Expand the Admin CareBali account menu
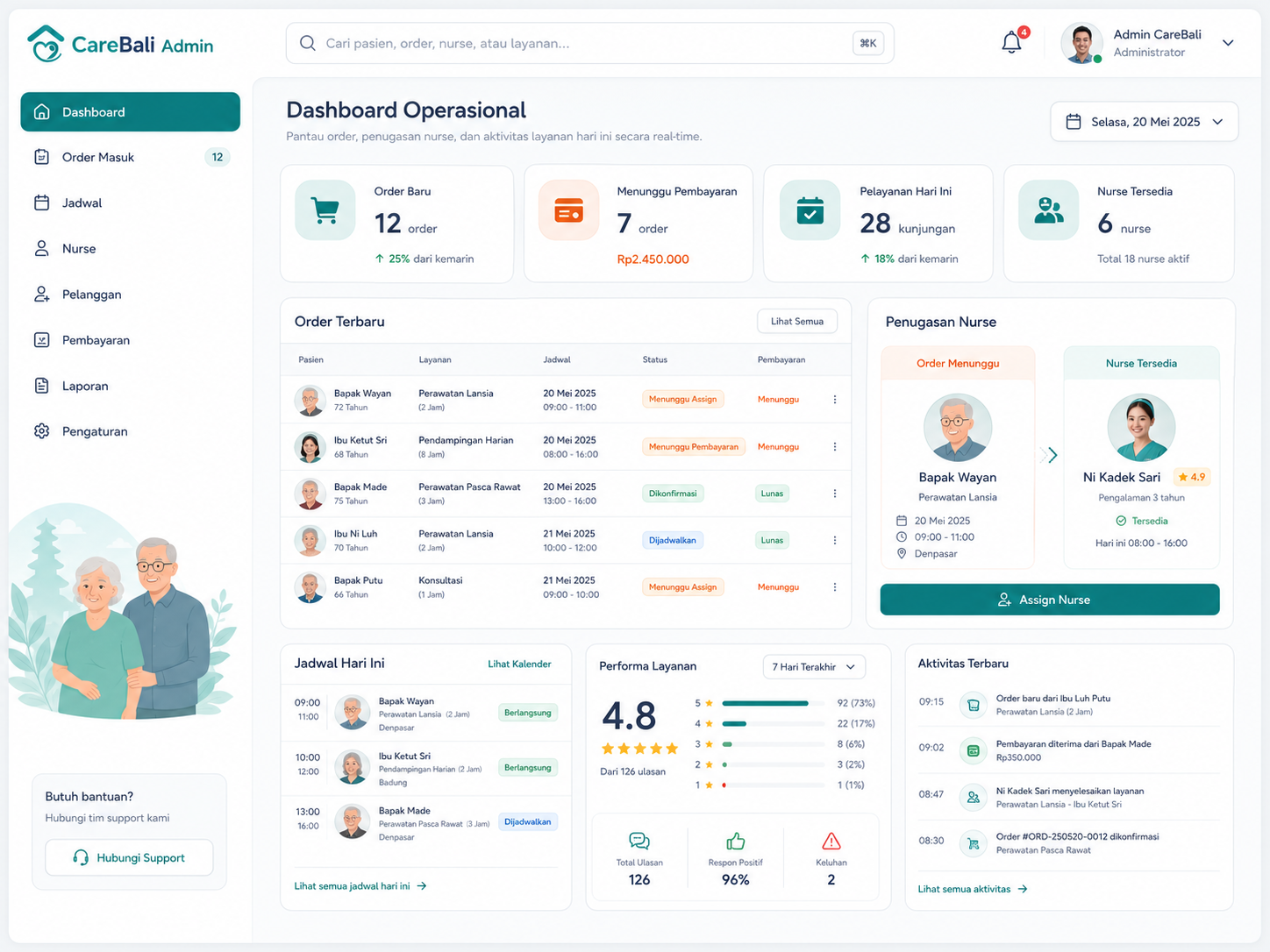Image resolution: width=1270 pixels, height=952 pixels. [x=1228, y=43]
